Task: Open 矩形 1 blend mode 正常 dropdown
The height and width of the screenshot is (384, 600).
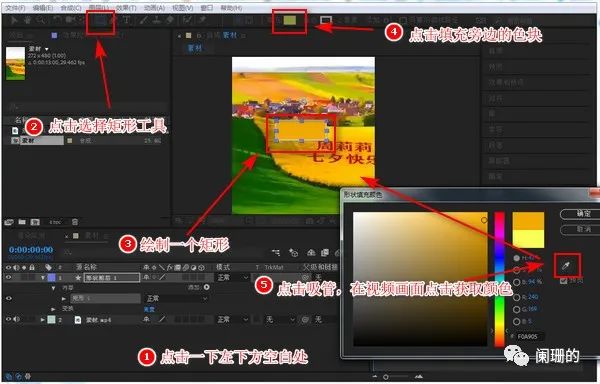Action: 176,298
